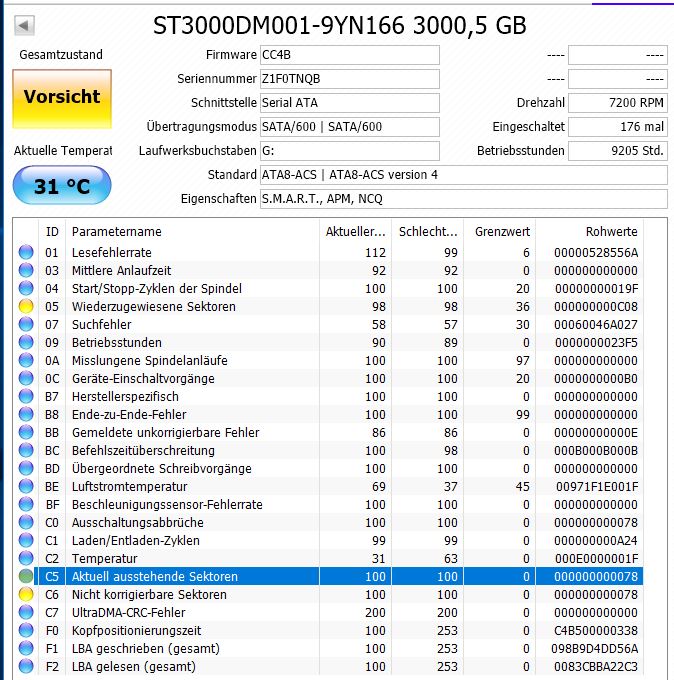674x680 pixels.
Task: Click raw value 098B9D4DD56A
Action: (595, 648)
